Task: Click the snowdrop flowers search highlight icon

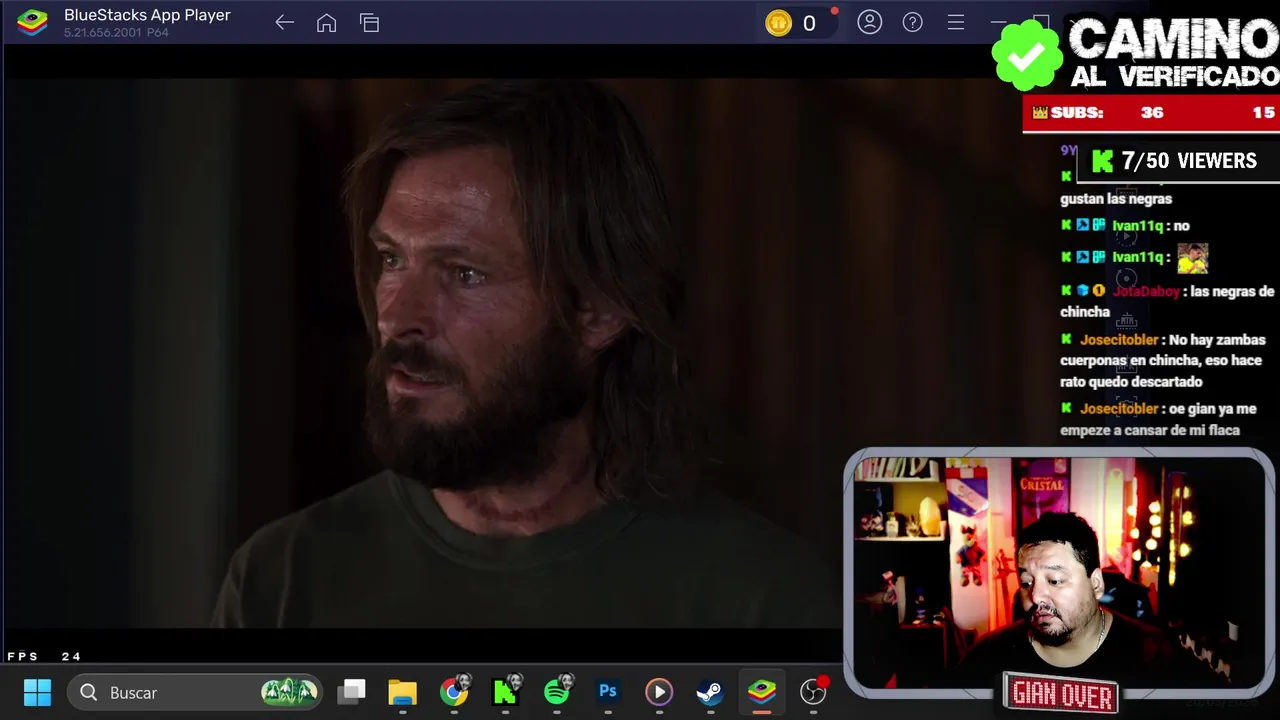Action: (x=289, y=691)
